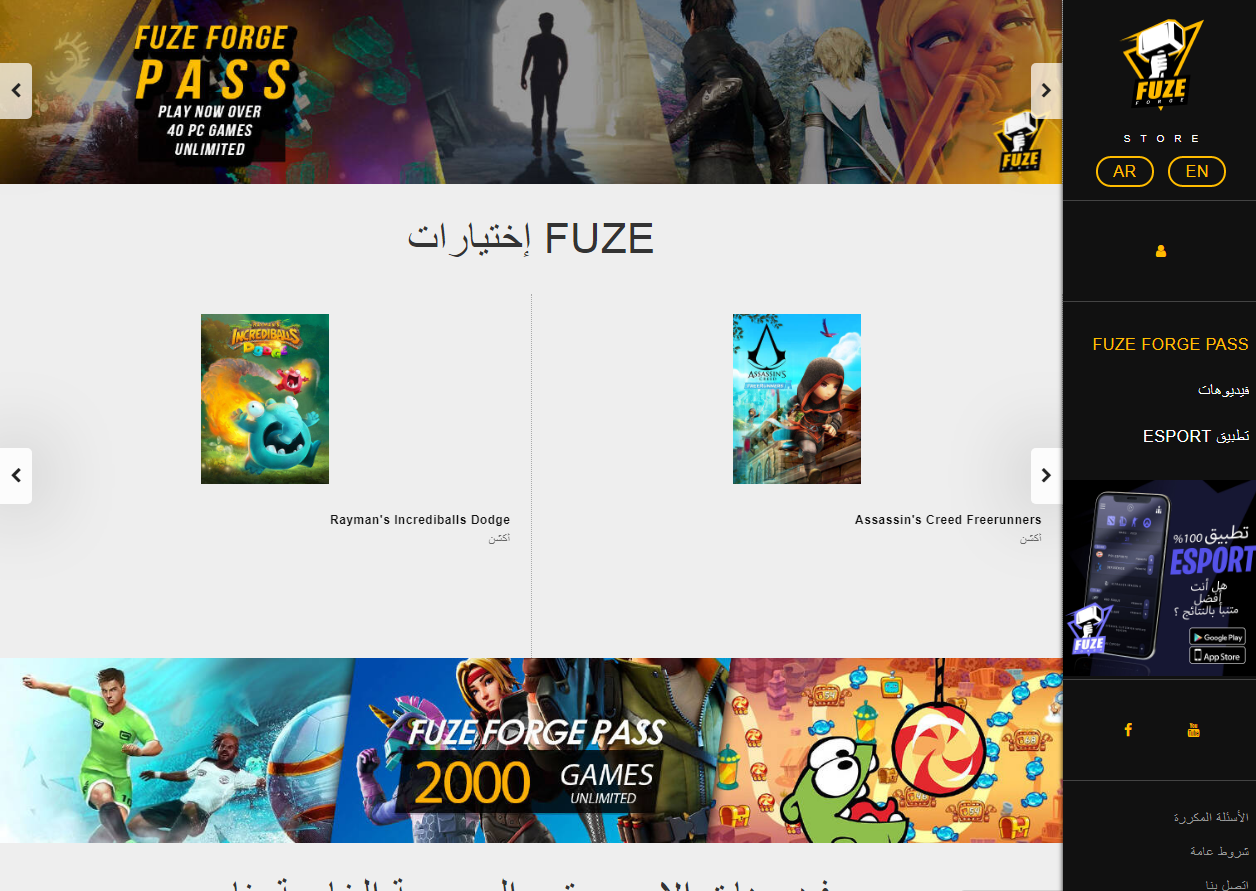Open Assassin's Creed Freerunners title link
This screenshot has width=1256, height=891.
[x=948, y=520]
